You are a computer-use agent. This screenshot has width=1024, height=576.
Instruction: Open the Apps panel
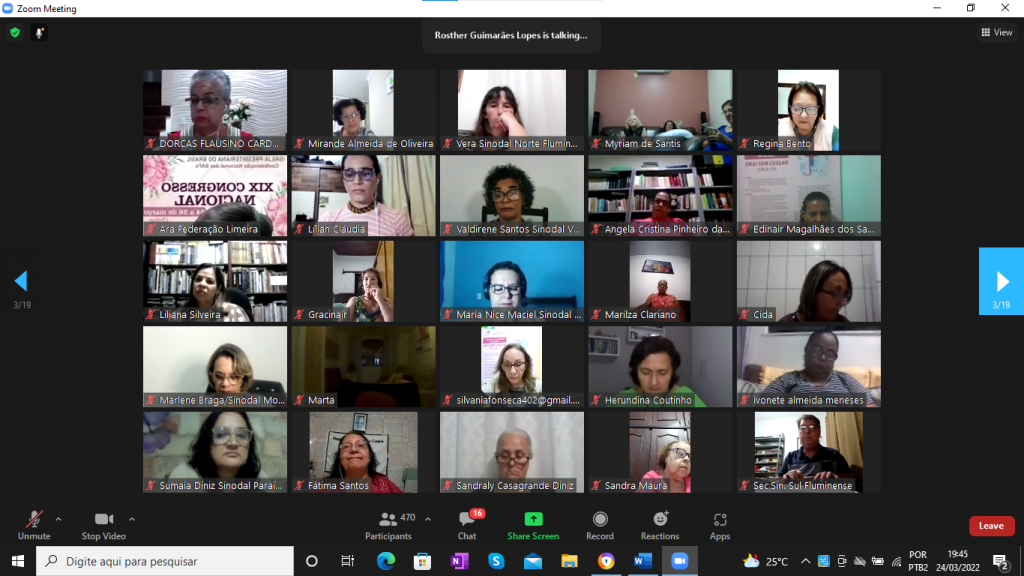tap(720, 525)
